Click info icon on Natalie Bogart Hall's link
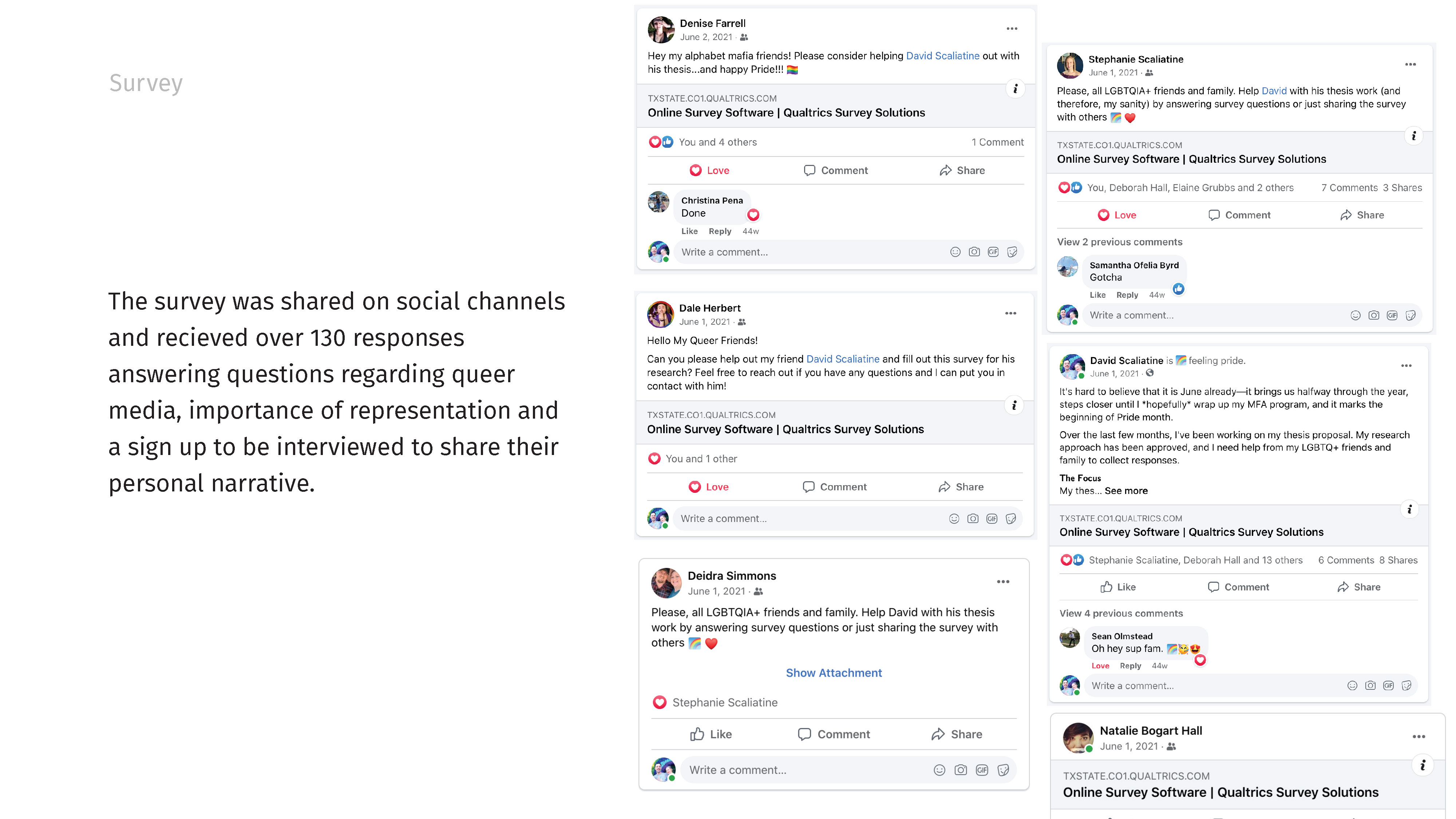Screen dimensions: 1456x819 (1422, 765)
